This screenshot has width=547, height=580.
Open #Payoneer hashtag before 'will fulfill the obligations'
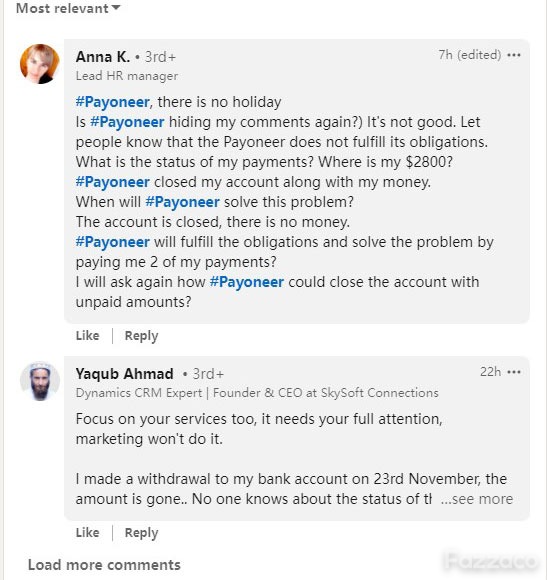[x=113, y=242]
